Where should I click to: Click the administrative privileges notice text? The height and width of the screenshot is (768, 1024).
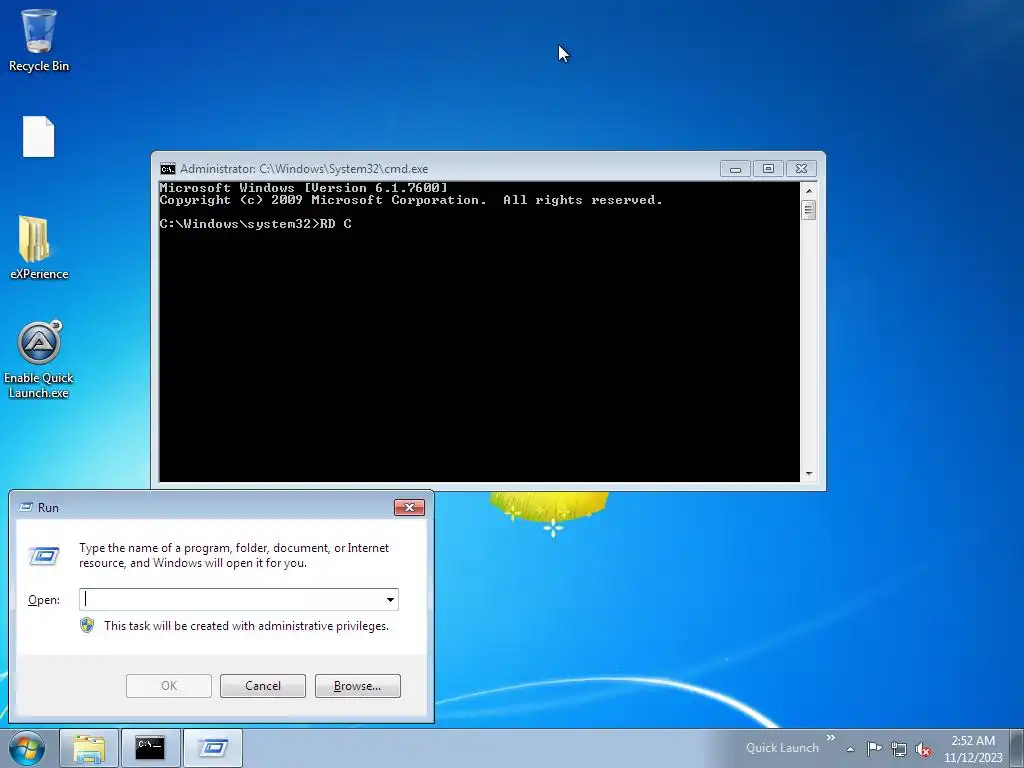(x=246, y=626)
